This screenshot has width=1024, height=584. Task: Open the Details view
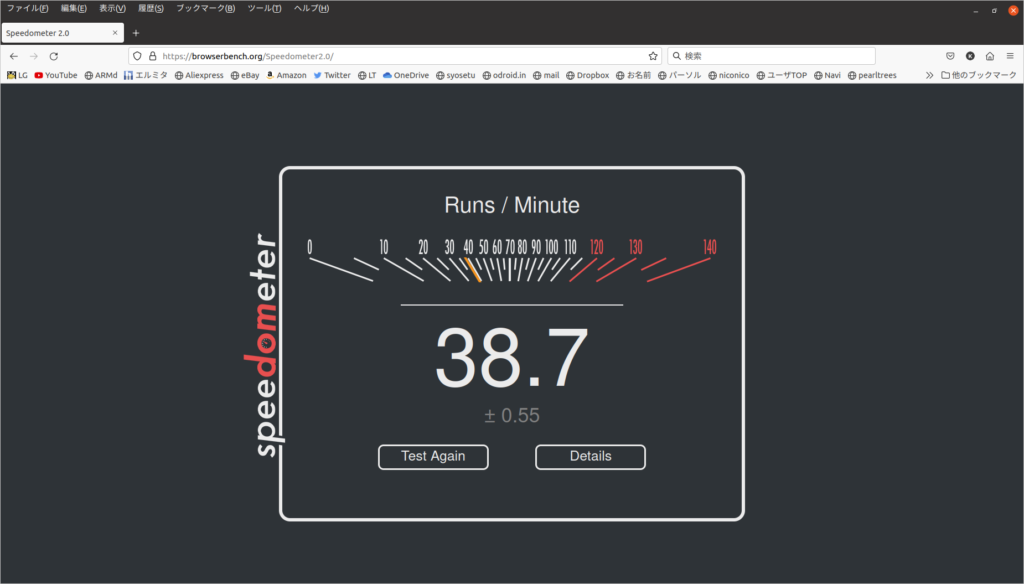coord(590,457)
